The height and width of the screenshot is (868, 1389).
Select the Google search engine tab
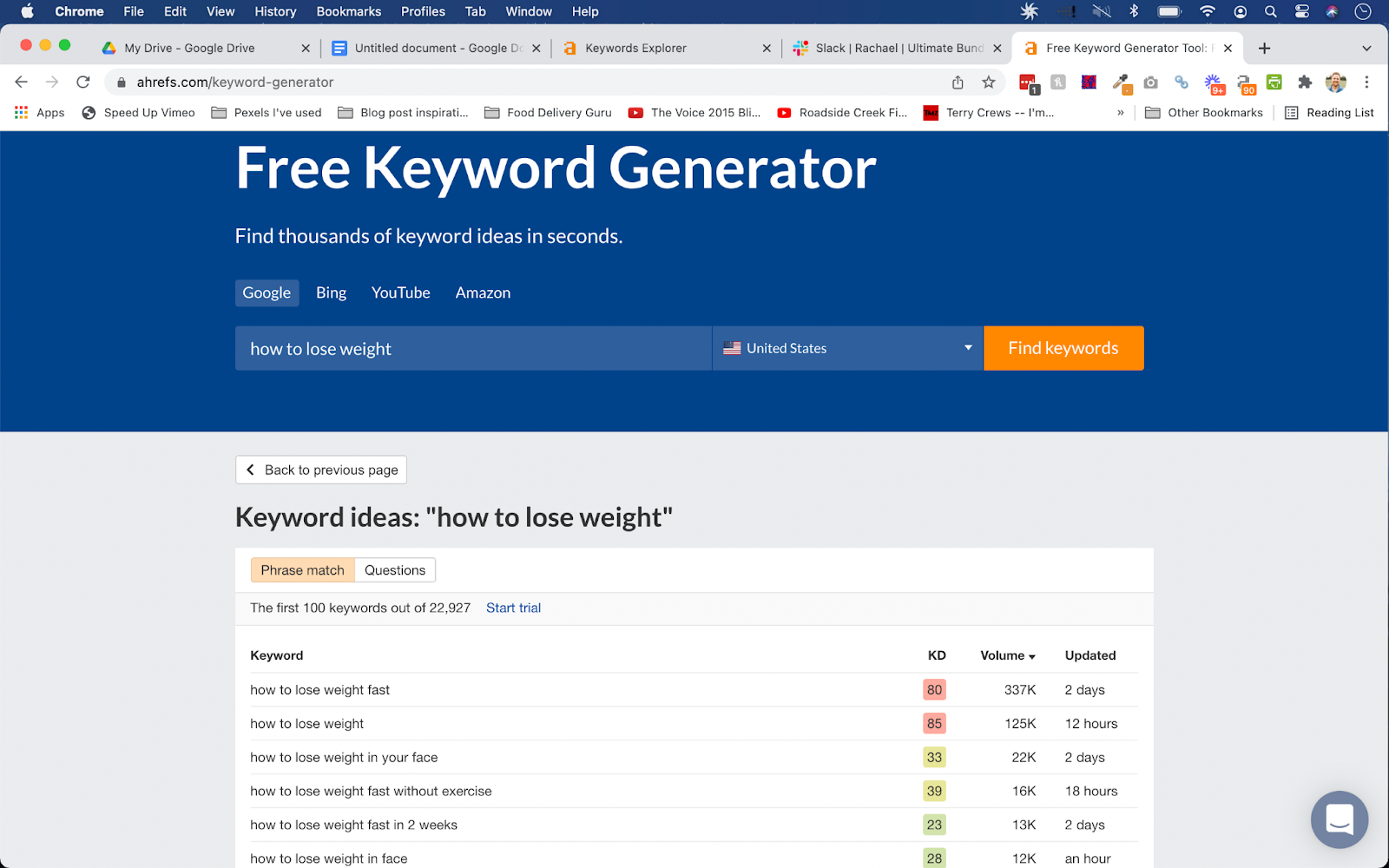[267, 293]
